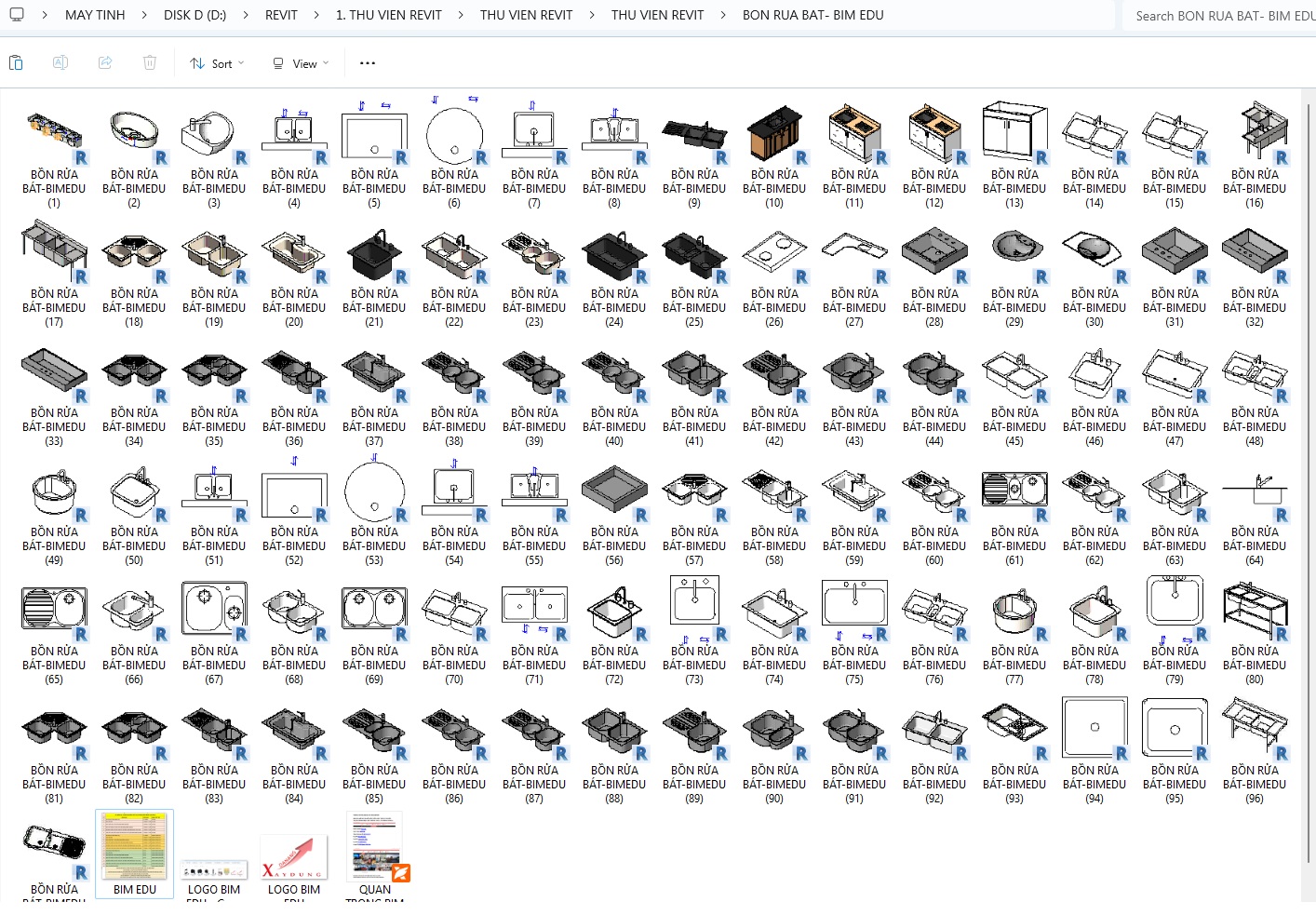Select the BÔN RỬA BÁT-BIMEDU (61) file
The height and width of the screenshot is (915, 1316).
[x=1014, y=514]
